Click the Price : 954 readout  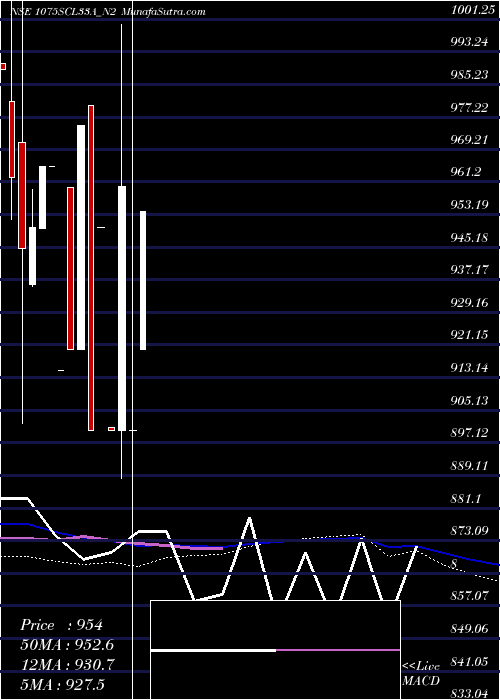point(62,625)
